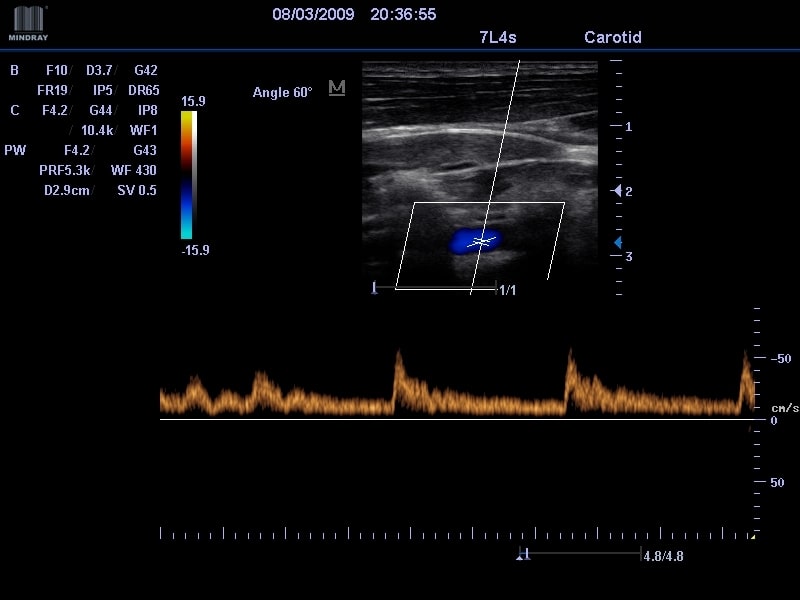This screenshot has width=800, height=600.
Task: Click the Carotid exam type label
Action: [612, 38]
